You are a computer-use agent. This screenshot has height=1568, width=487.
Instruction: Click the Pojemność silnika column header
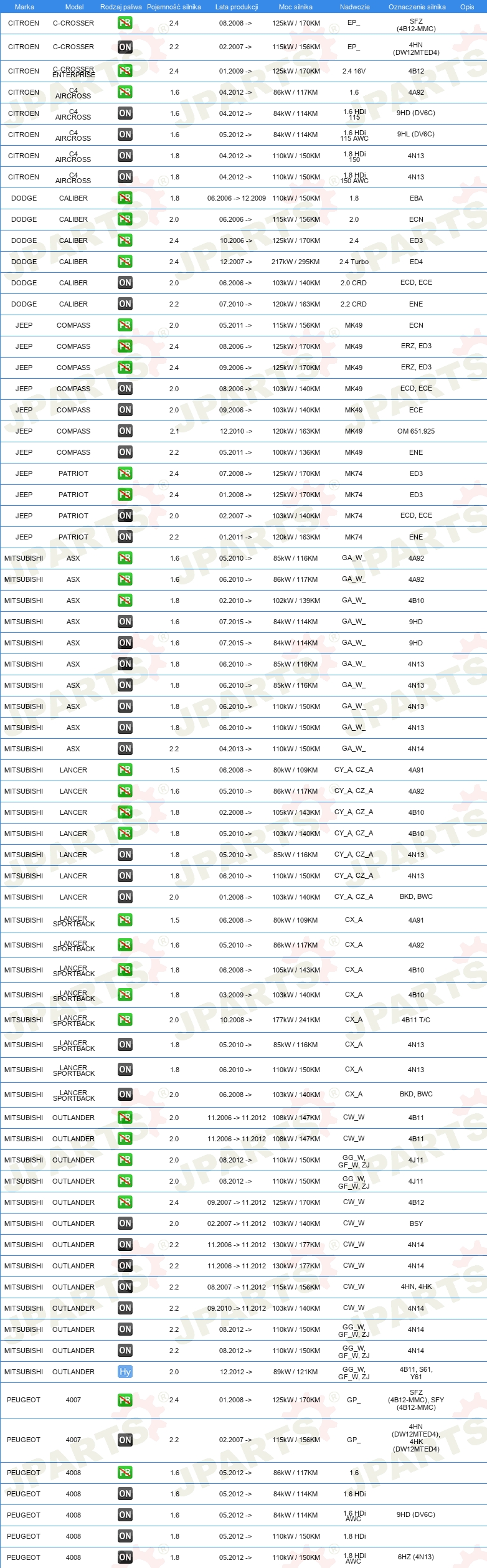174,7
